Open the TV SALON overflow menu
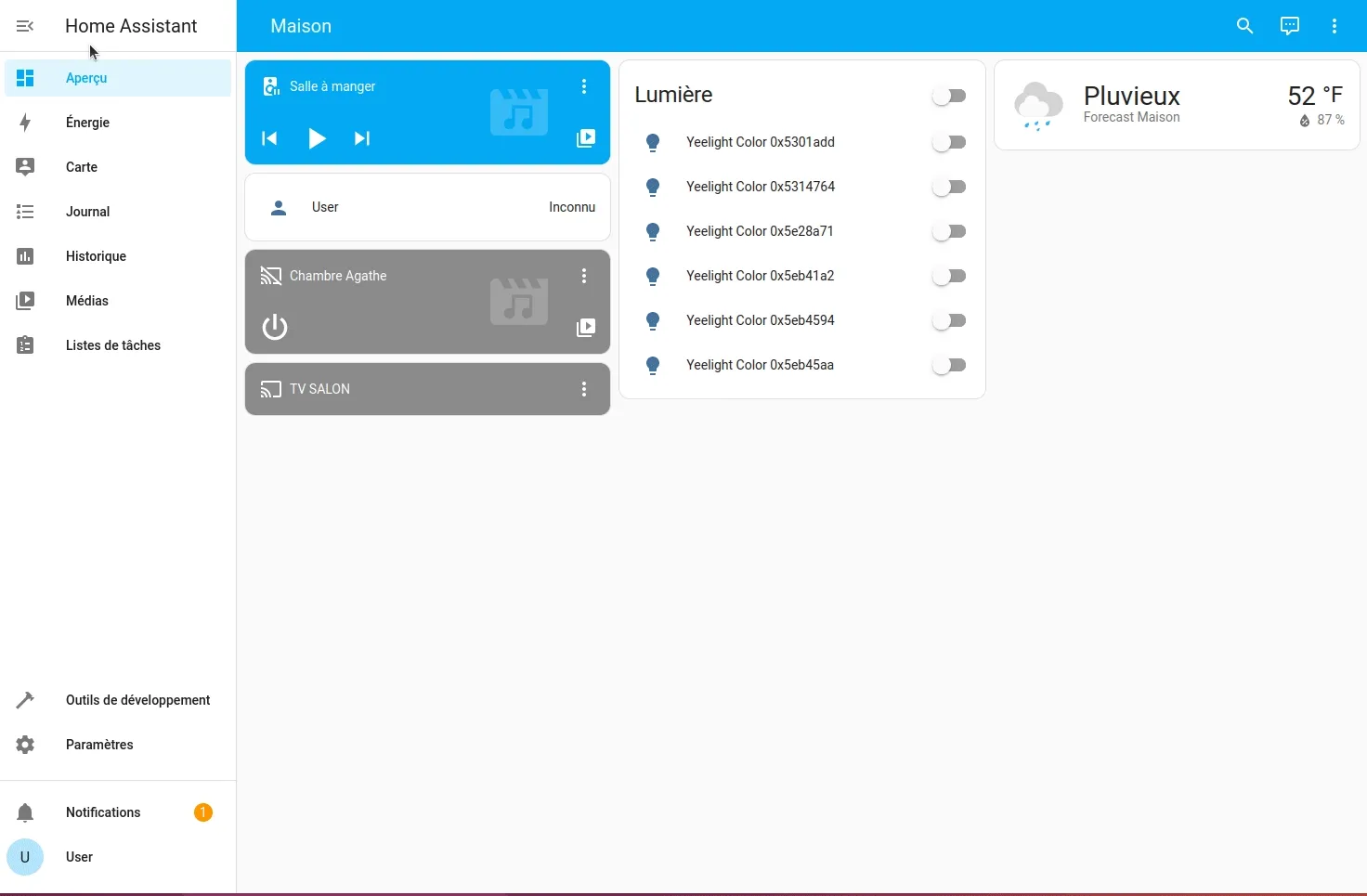1367x896 pixels. pos(584,388)
